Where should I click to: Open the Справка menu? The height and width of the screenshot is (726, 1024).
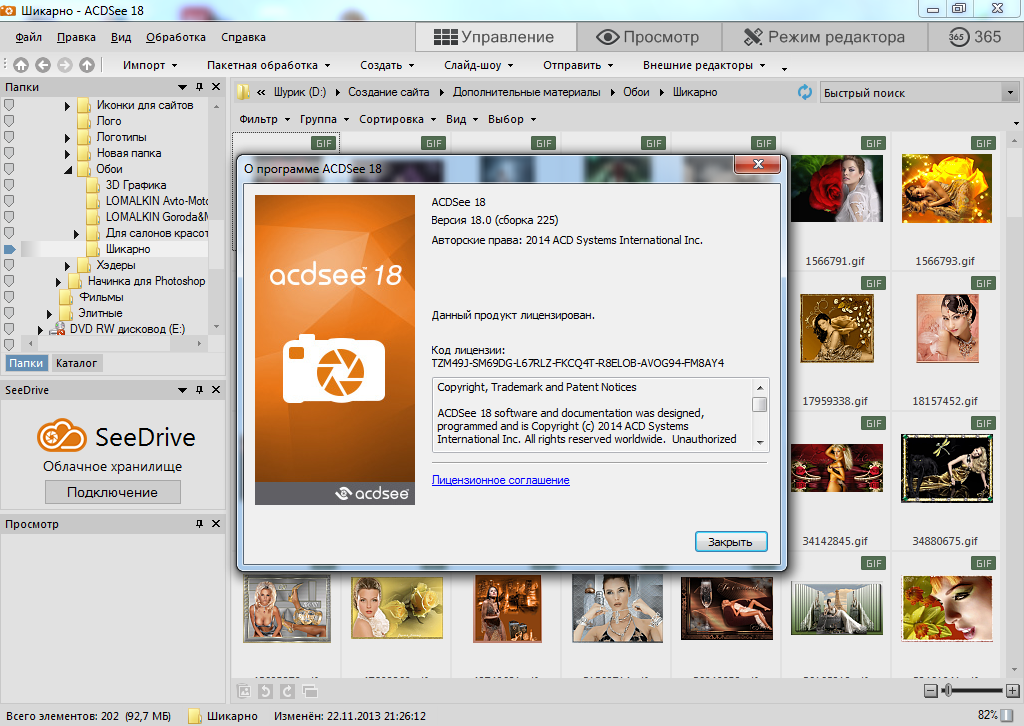(x=243, y=37)
